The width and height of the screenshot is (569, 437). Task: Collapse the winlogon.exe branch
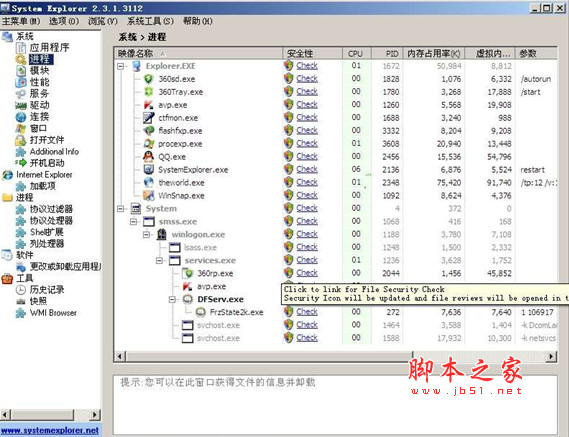coord(147,234)
